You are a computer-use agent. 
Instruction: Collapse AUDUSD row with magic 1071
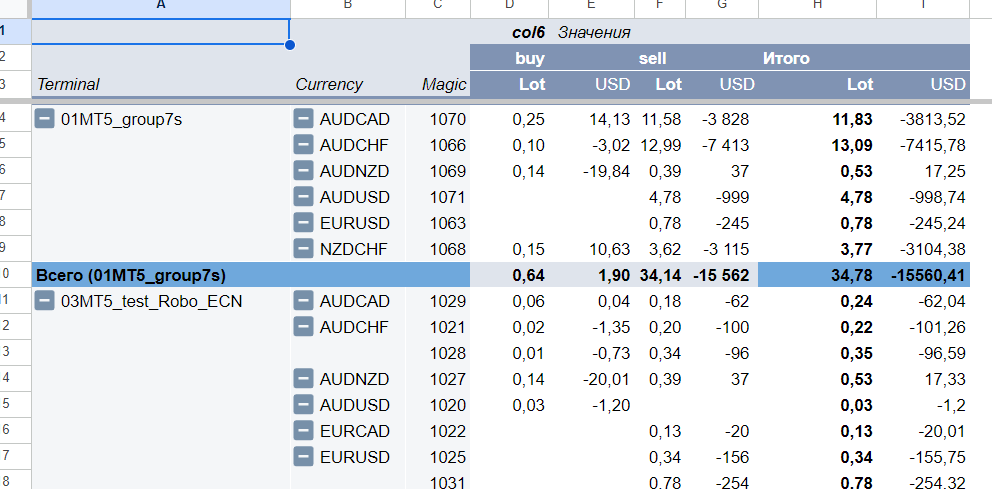(x=304, y=197)
